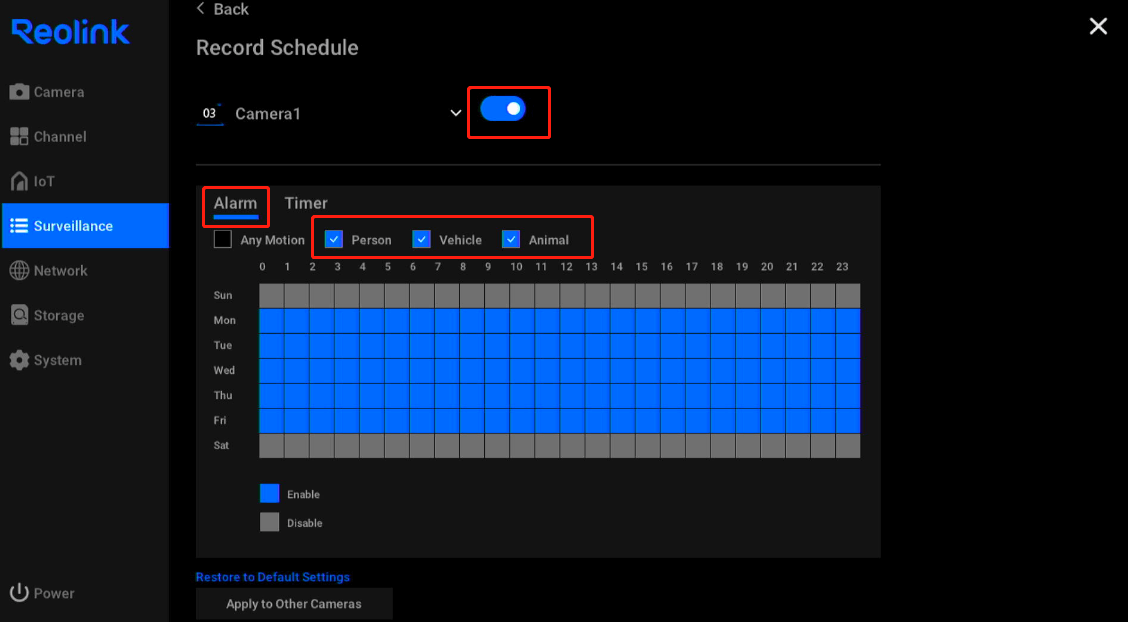The image size is (1128, 622).
Task: Click the Network globe icon
Action: (x=19, y=270)
